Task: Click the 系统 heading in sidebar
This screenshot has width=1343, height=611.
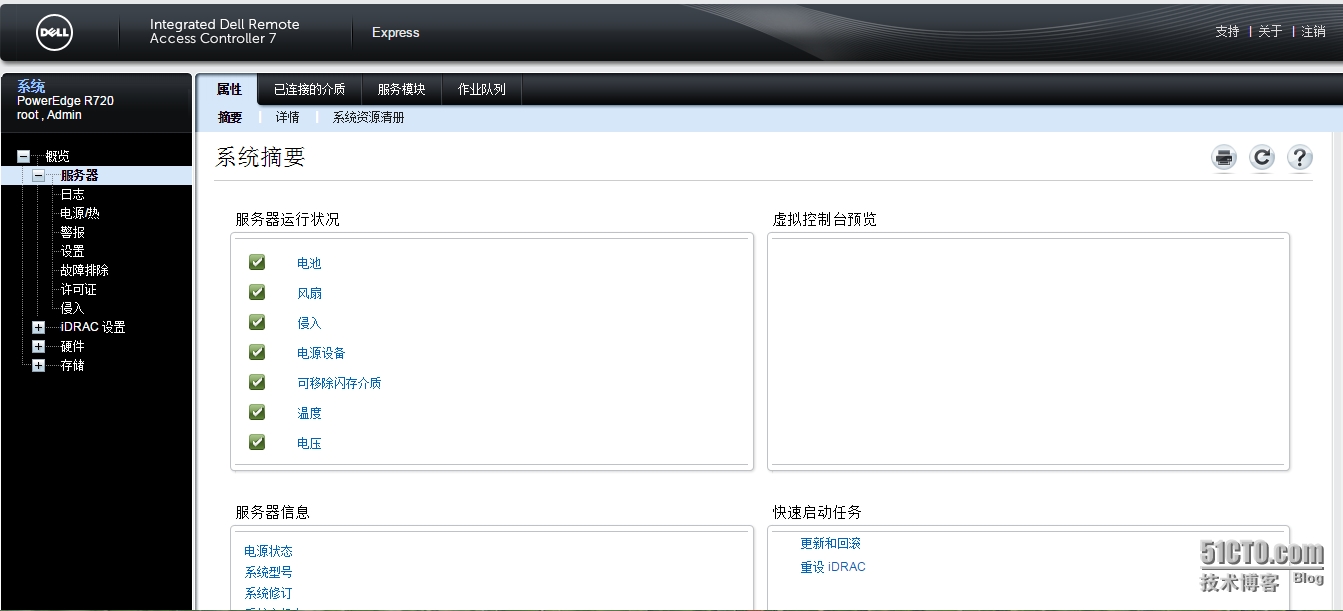Action: 31,86
